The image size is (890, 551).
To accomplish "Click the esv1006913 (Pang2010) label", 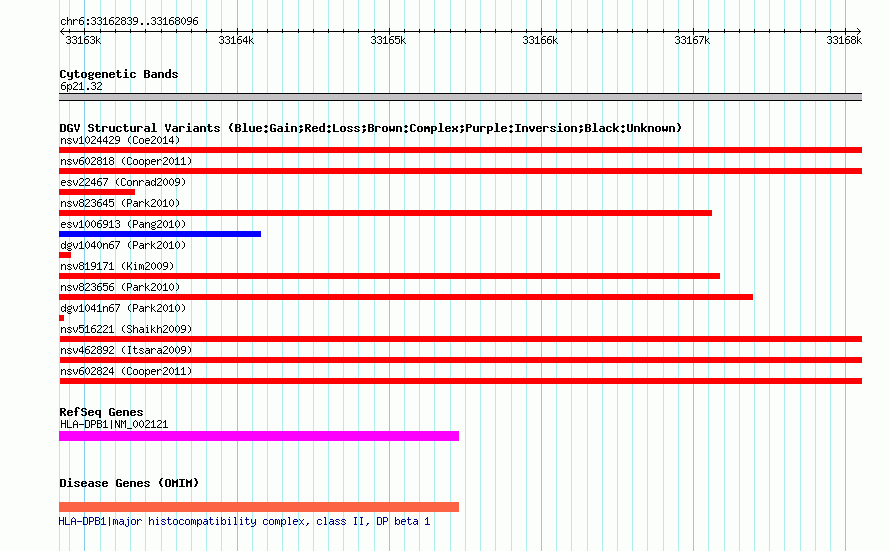I will [x=123, y=224].
